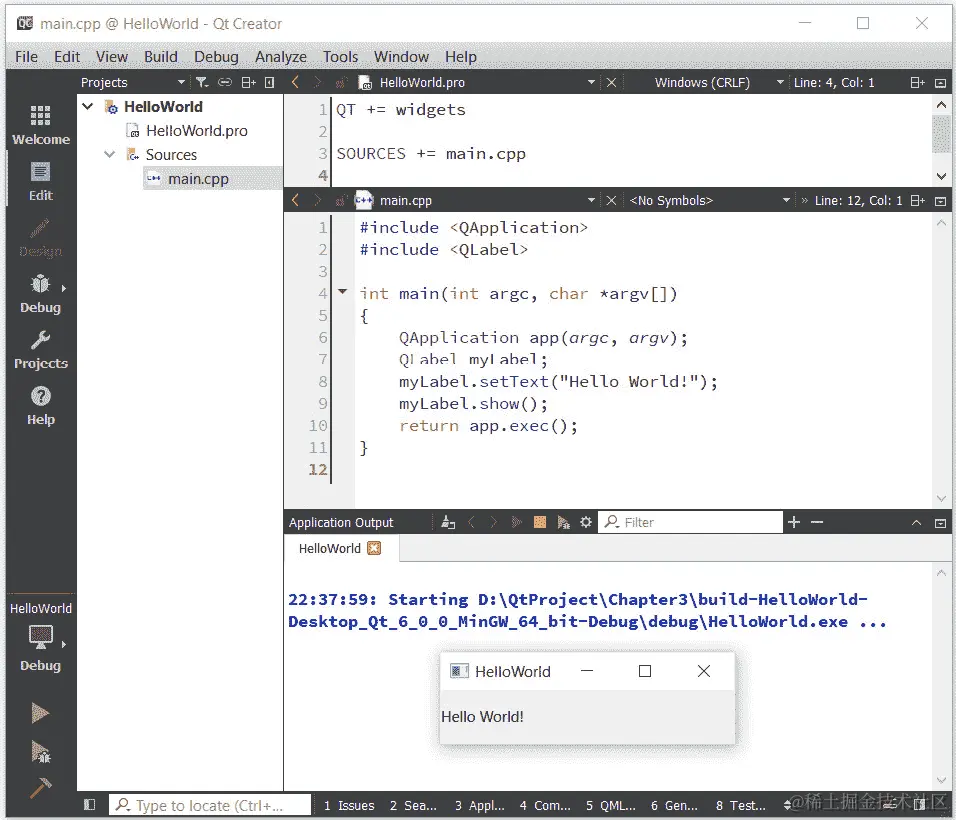The height and width of the screenshot is (820, 956).
Task: Select HelloWorld.pro in project tree
Action: pyautogui.click(x=196, y=130)
